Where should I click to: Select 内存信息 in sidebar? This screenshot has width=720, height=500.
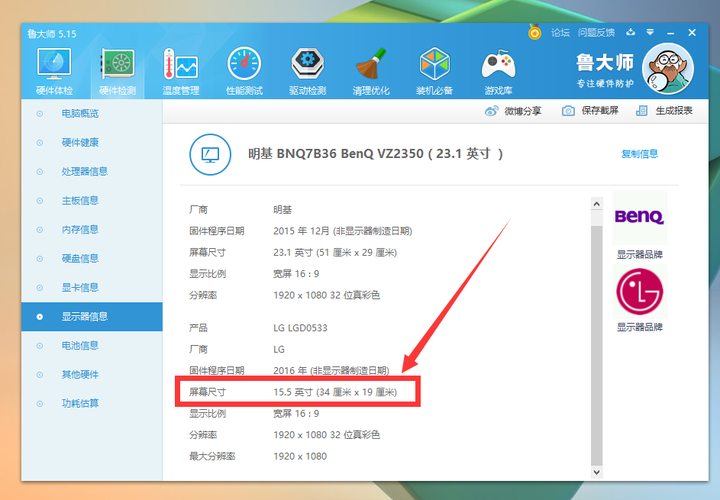click(x=92, y=229)
